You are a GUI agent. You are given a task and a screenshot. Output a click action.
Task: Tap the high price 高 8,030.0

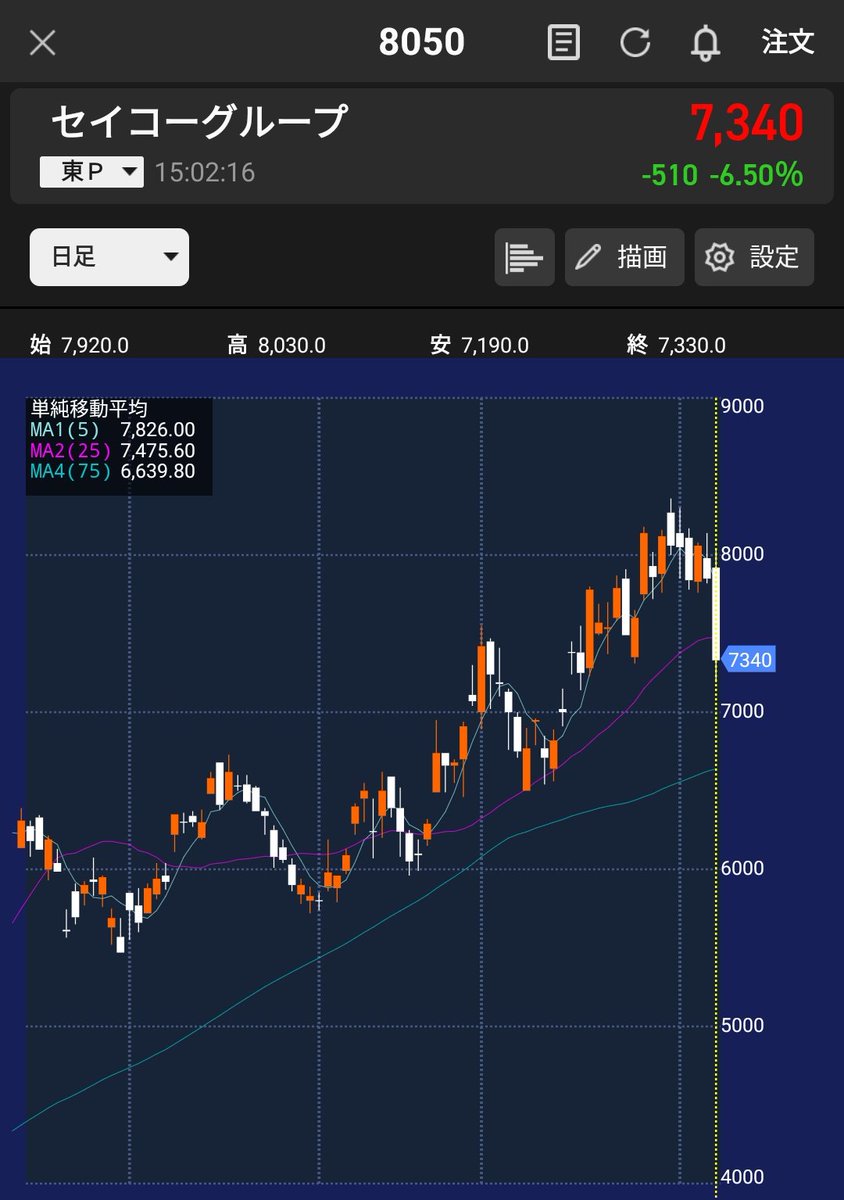tap(276, 346)
